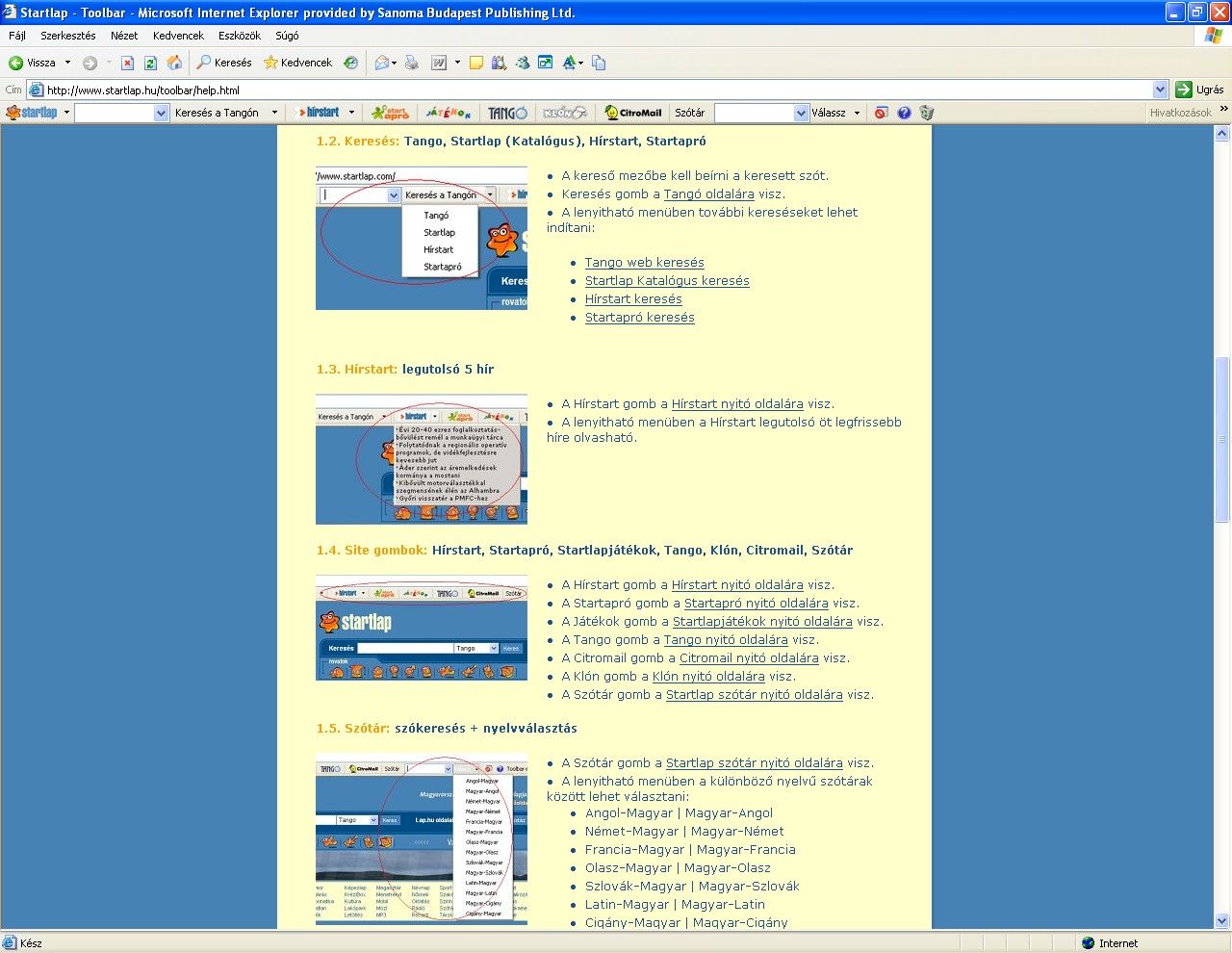1232x953 pixels.
Task: Click the Messenger people icon
Action: pos(522,63)
